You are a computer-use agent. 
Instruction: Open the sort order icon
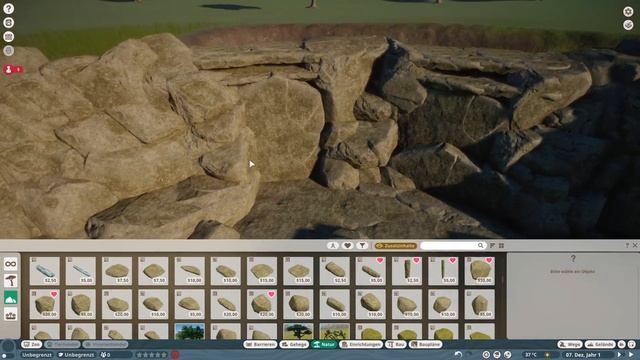click(493, 245)
